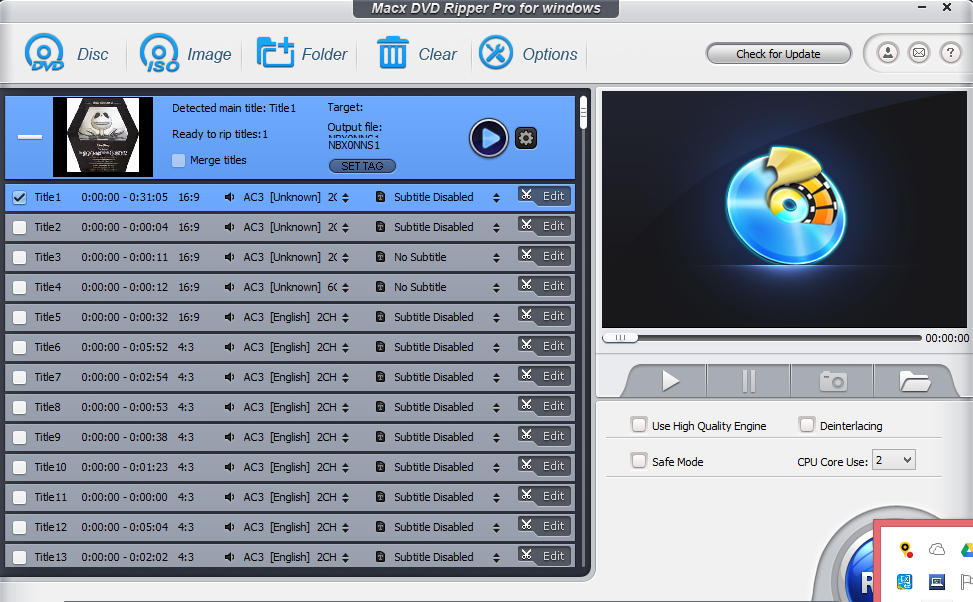This screenshot has width=973, height=602.
Task: Enable Safe Mode checkbox
Action: (639, 461)
